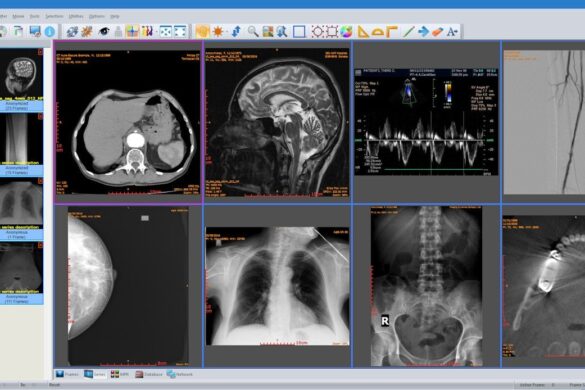
Task: Click the orange gear-shaped icon left of the eye
Action: (x=87, y=32)
